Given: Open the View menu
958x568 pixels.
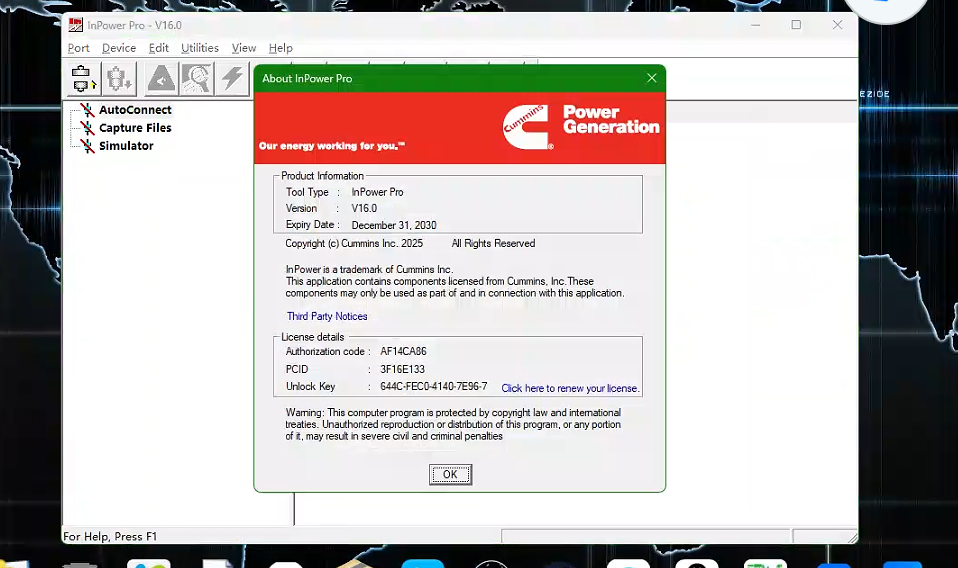Looking at the screenshot, I should 244,48.
